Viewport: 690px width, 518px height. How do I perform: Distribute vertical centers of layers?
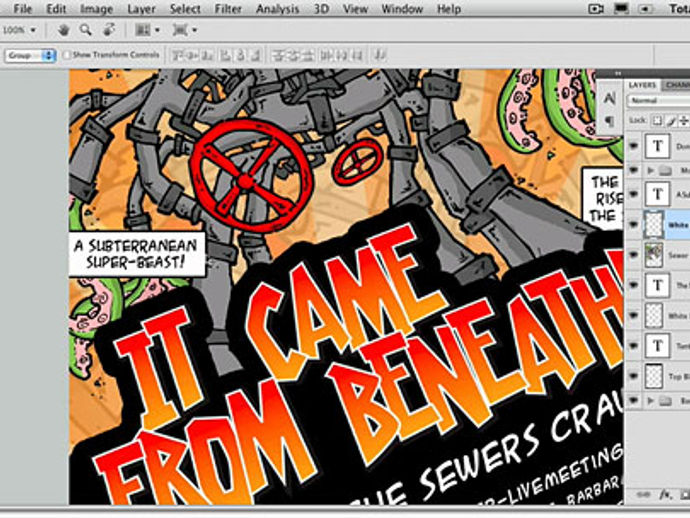(x=293, y=55)
